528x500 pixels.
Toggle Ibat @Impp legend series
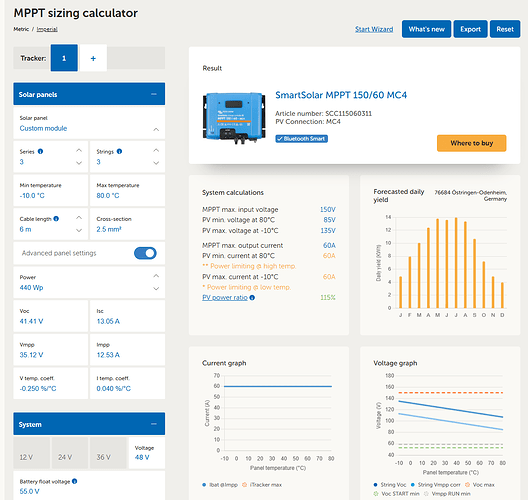coord(221,485)
